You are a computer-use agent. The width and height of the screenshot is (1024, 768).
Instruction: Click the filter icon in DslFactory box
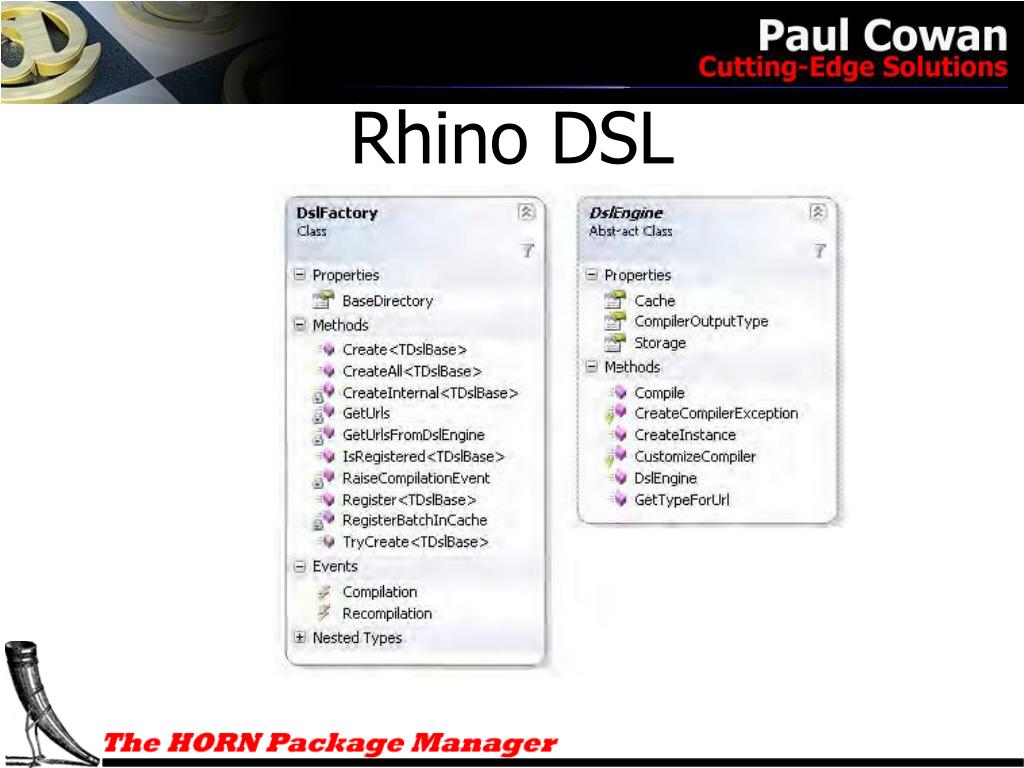(x=528, y=250)
